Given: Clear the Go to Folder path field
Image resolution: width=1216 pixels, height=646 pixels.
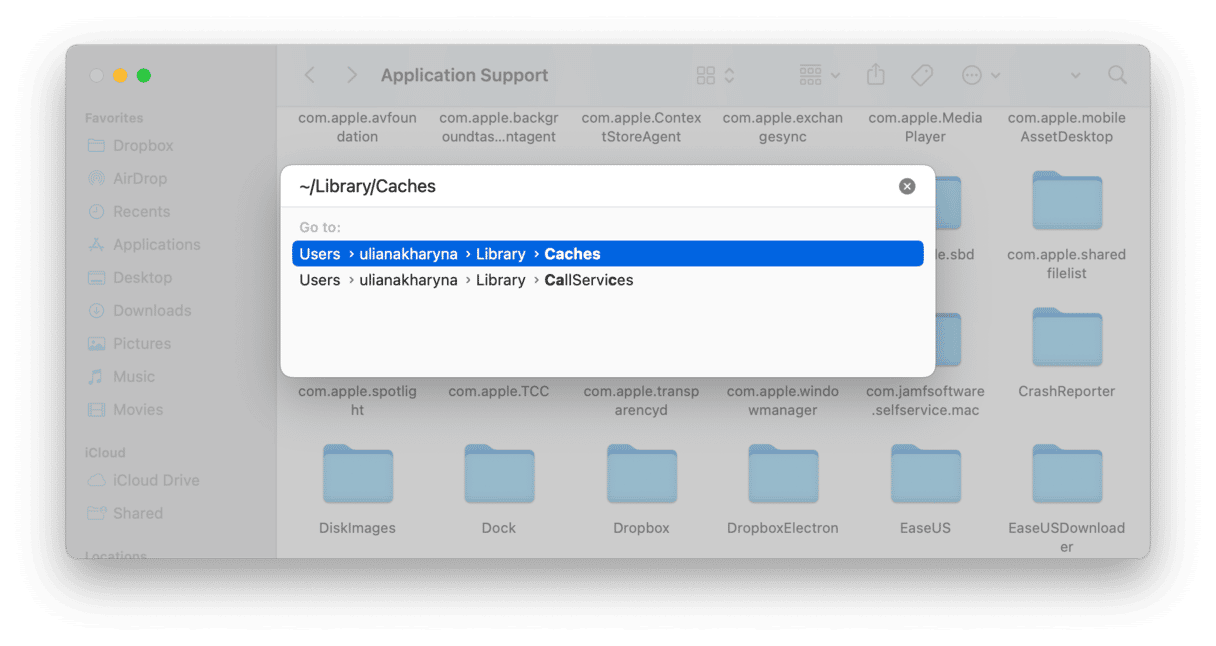Looking at the screenshot, I should click(907, 186).
